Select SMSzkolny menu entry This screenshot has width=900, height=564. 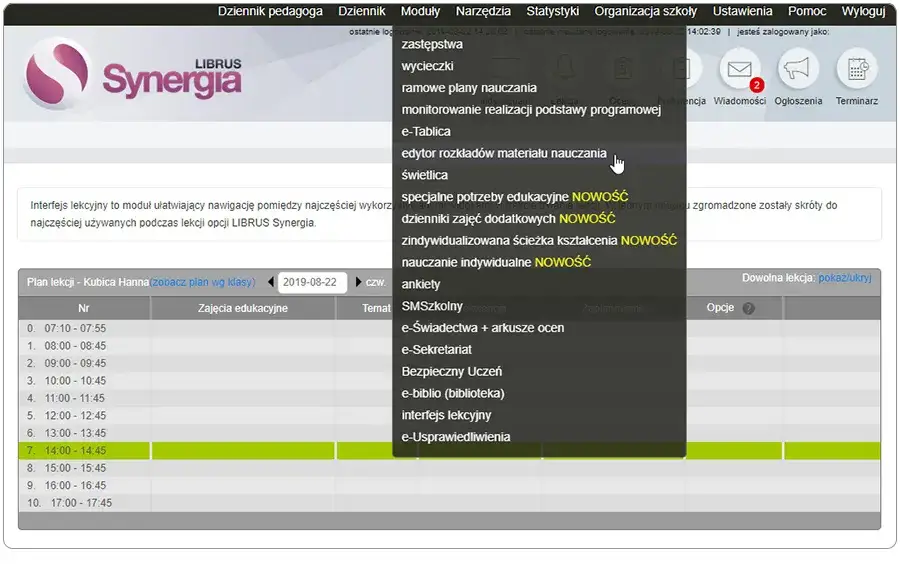pyautogui.click(x=432, y=306)
